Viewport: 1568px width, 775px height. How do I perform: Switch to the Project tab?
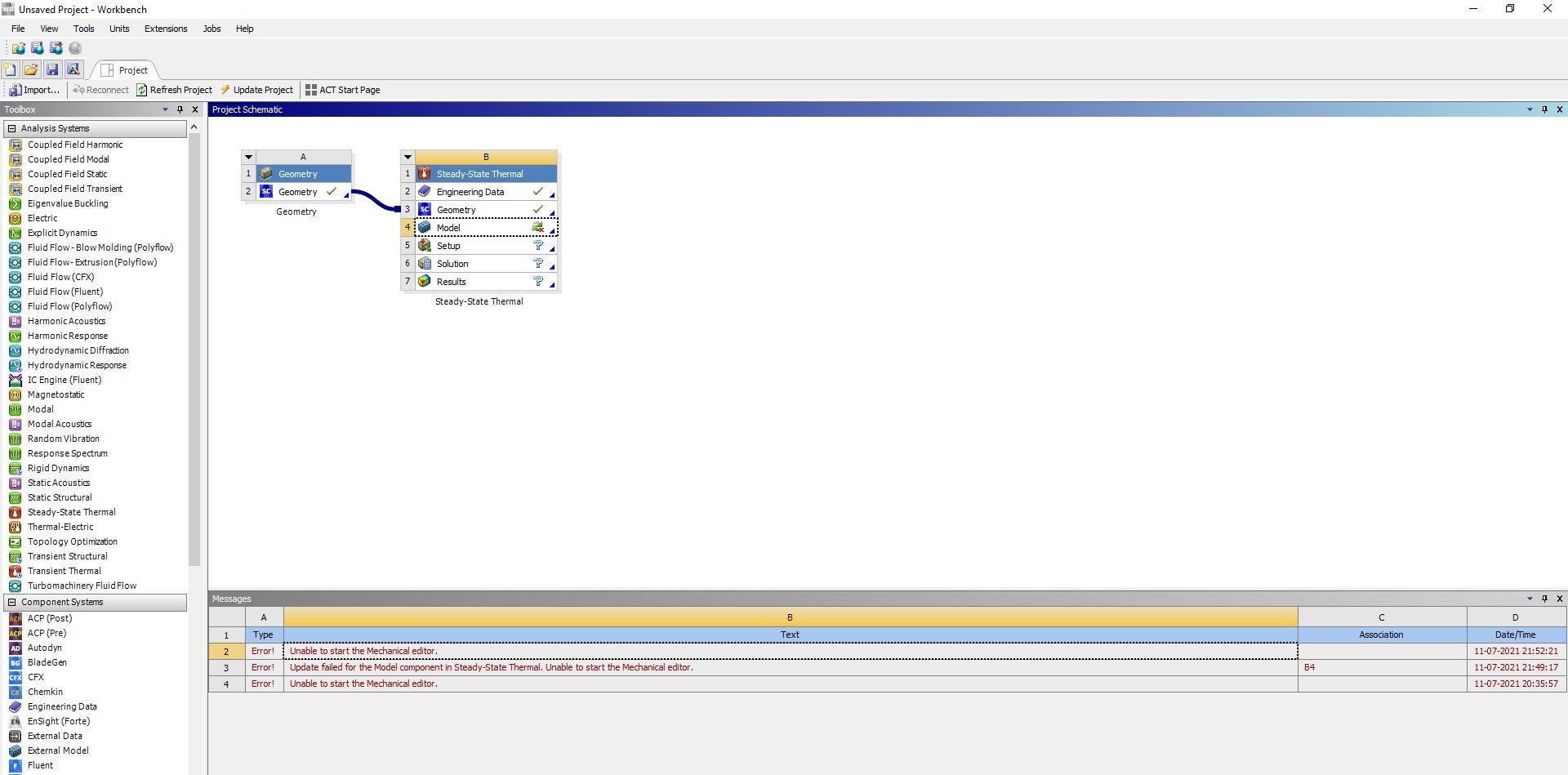tap(125, 70)
